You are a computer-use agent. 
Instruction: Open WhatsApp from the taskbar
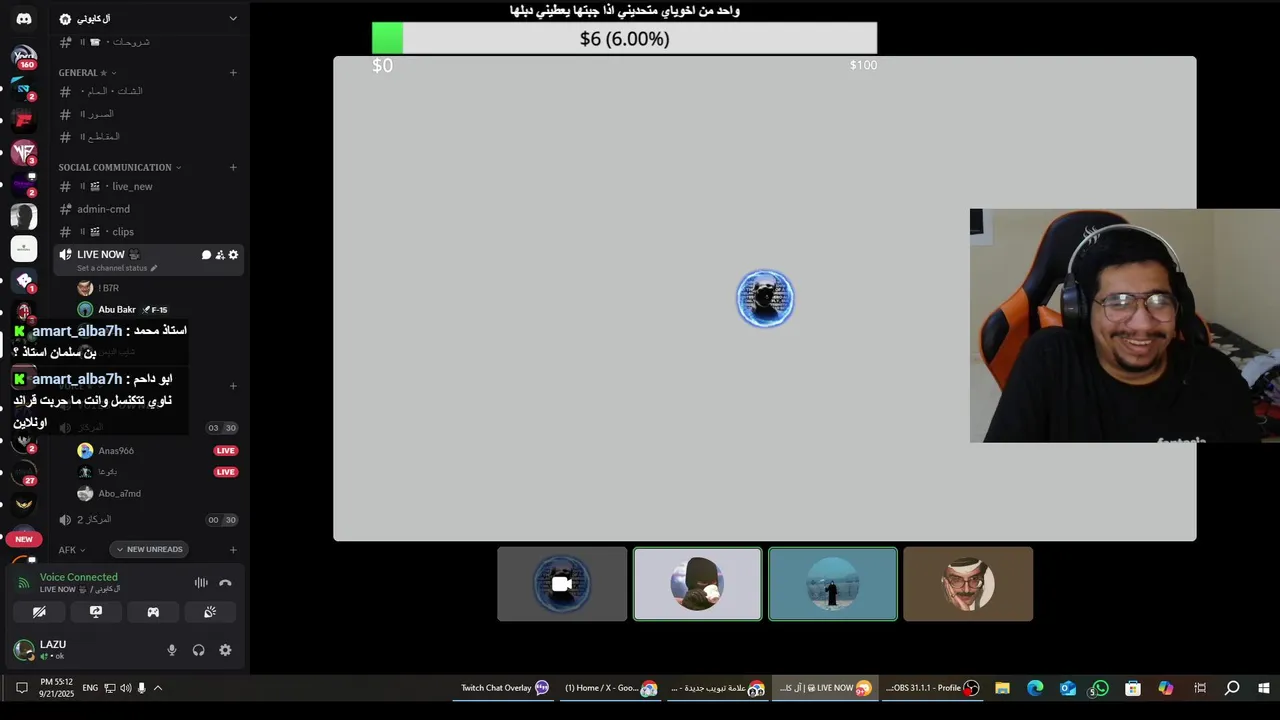(x=1100, y=688)
